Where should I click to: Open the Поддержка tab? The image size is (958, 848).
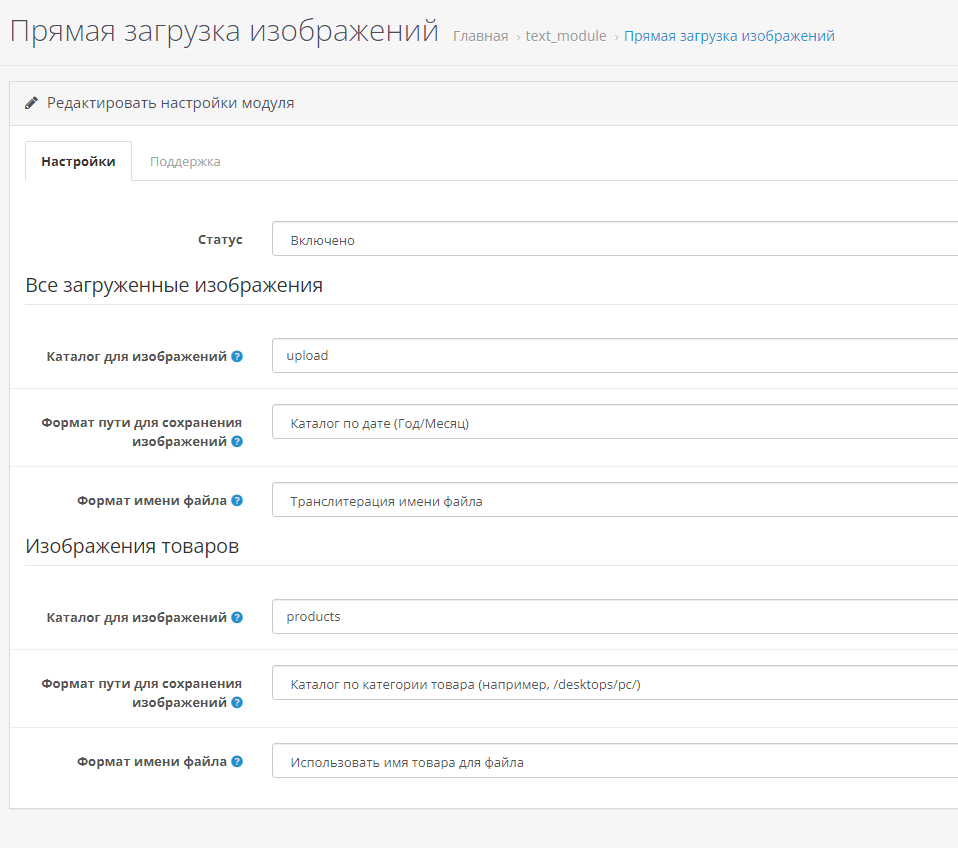[185, 161]
